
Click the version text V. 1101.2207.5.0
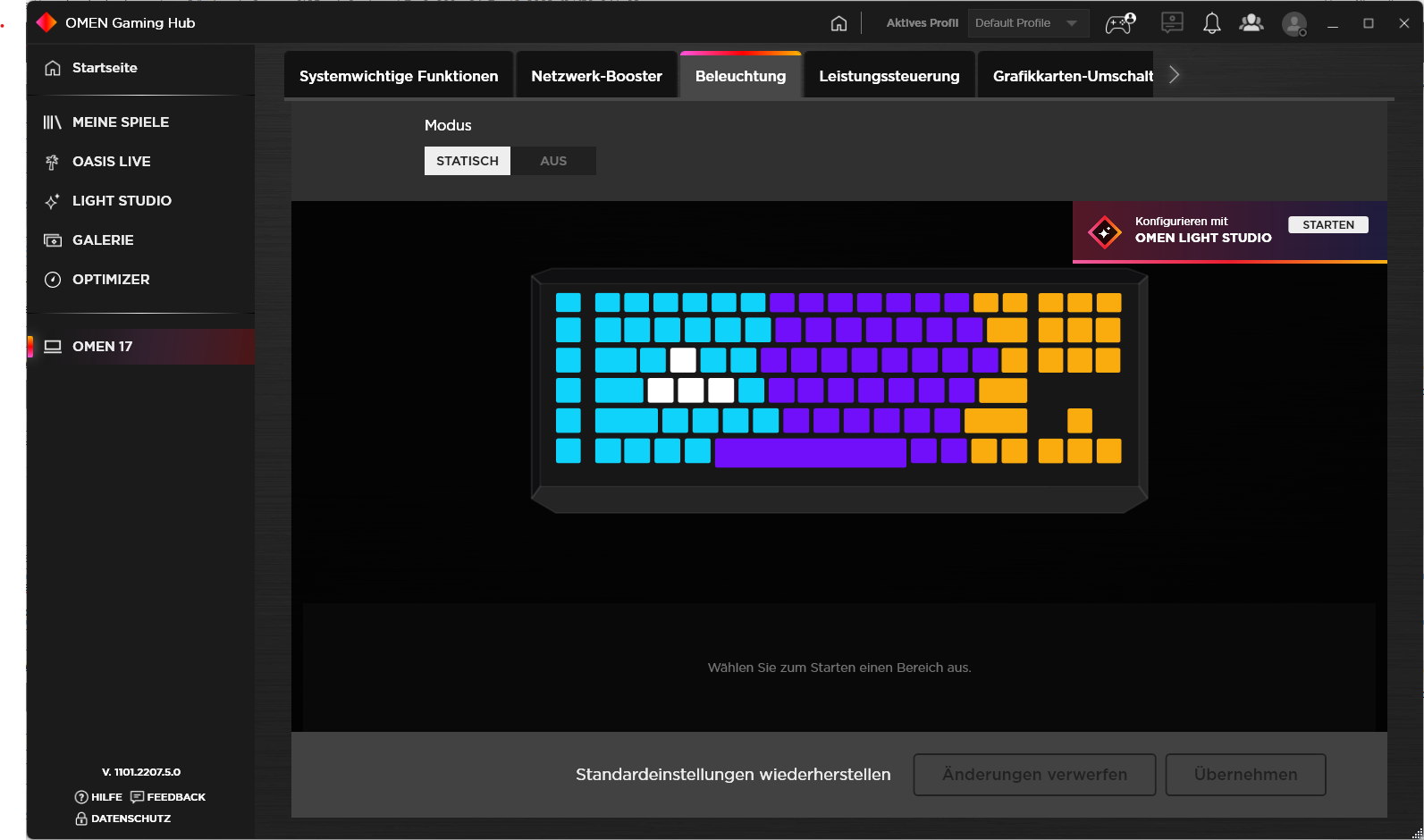pyautogui.click(x=141, y=772)
